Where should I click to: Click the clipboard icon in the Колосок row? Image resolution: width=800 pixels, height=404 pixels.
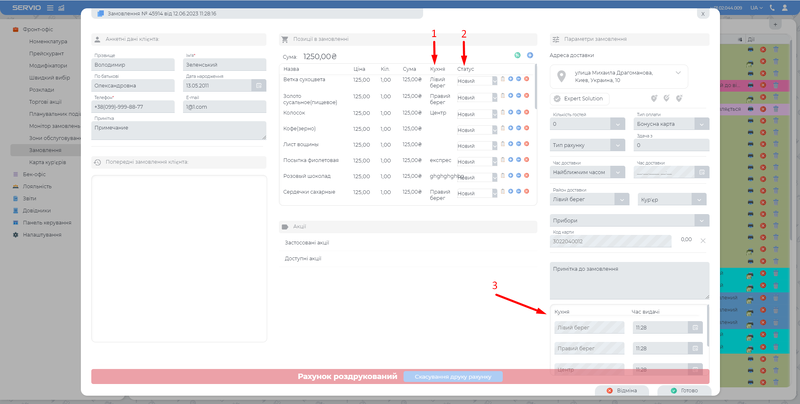(503, 112)
